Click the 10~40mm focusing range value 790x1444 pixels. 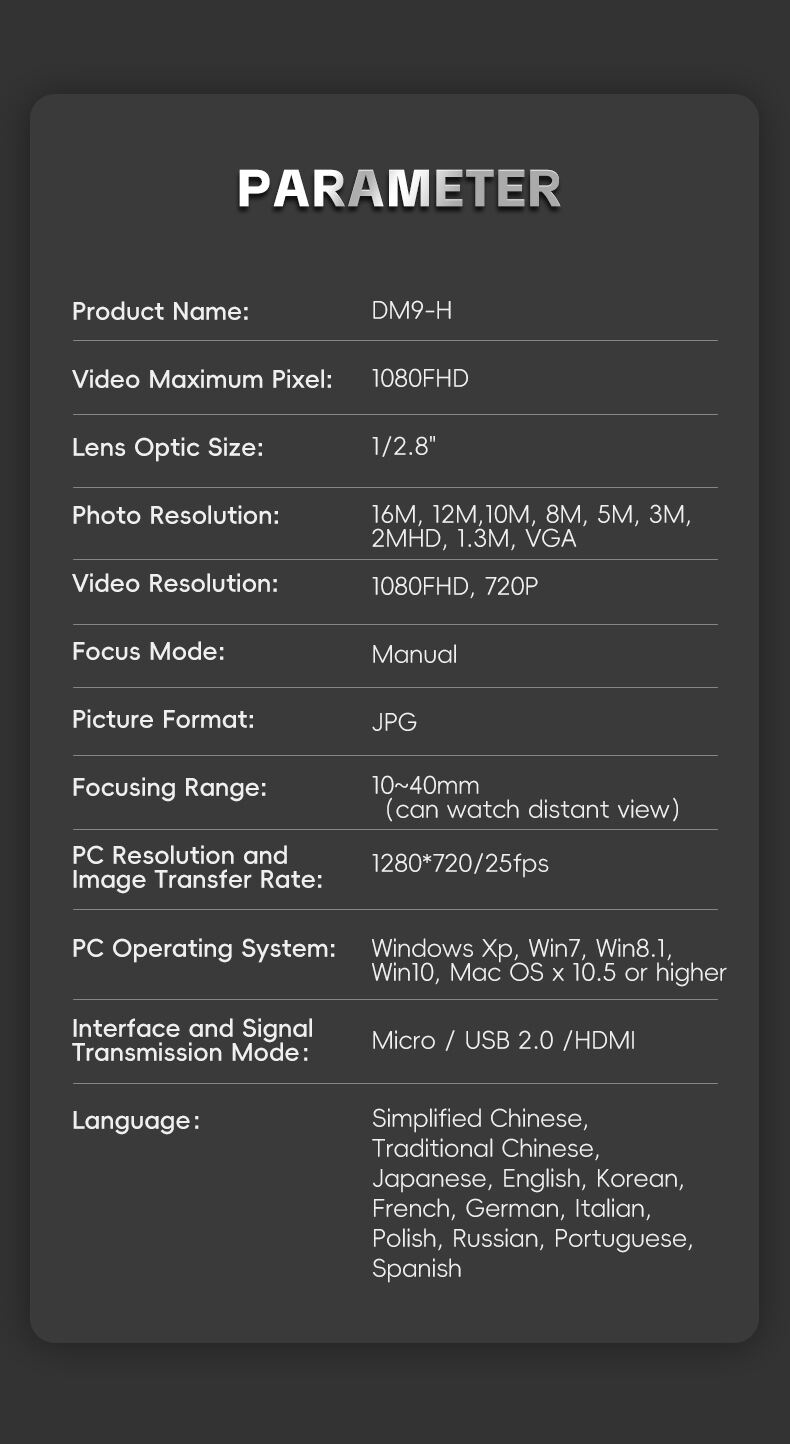point(425,785)
